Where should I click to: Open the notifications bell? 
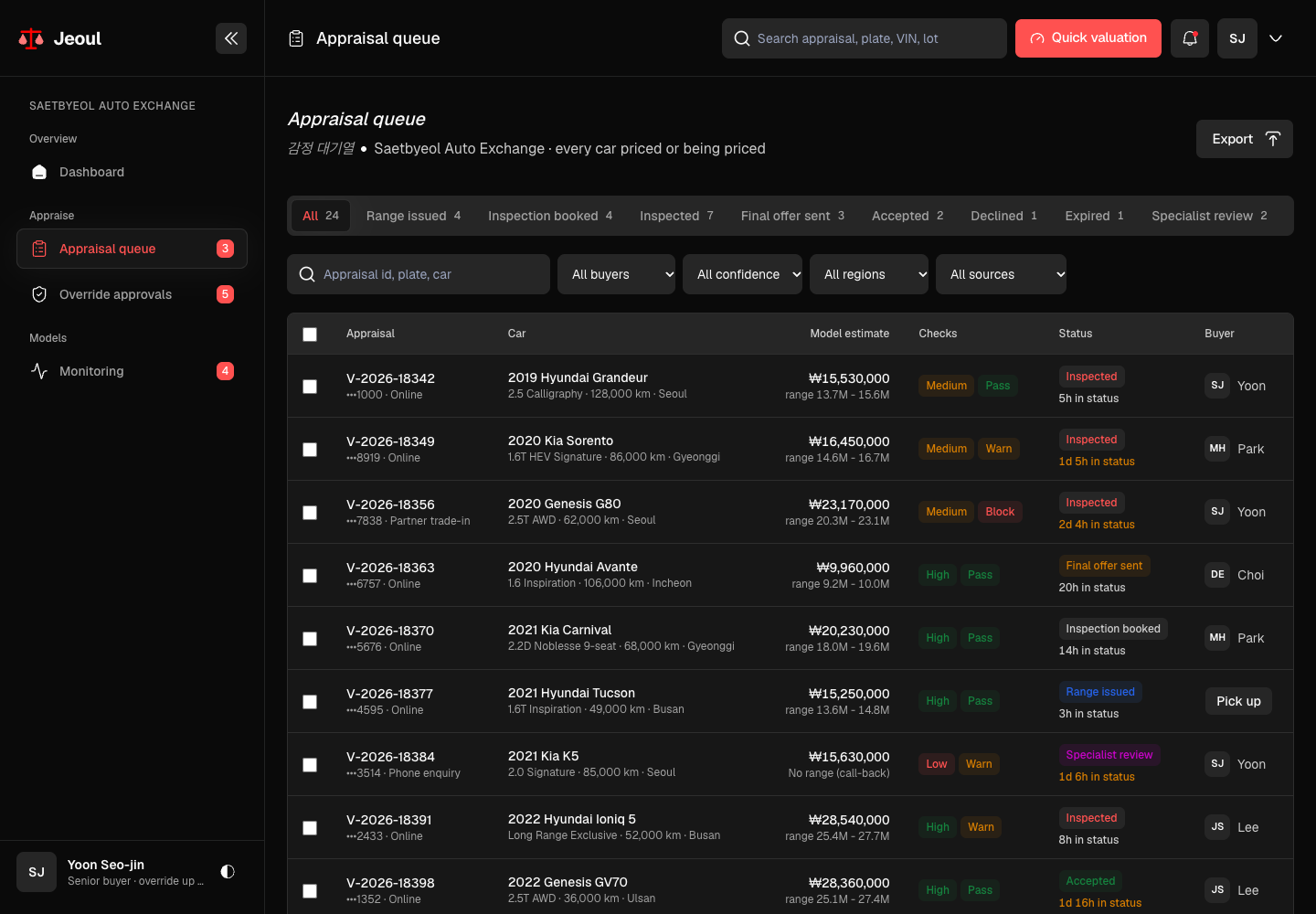[1190, 38]
